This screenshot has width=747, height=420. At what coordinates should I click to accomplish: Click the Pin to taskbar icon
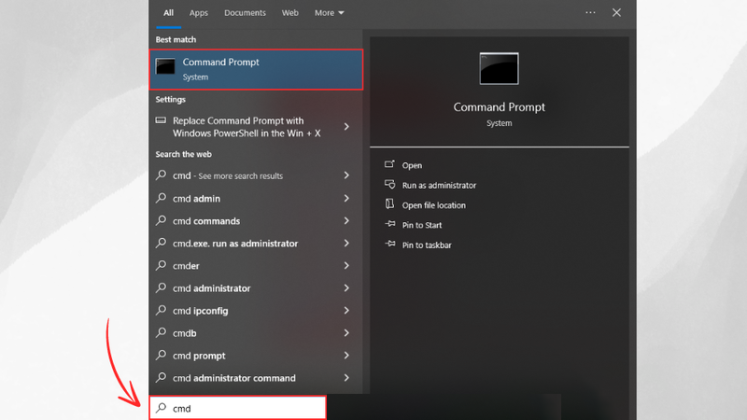click(x=390, y=245)
